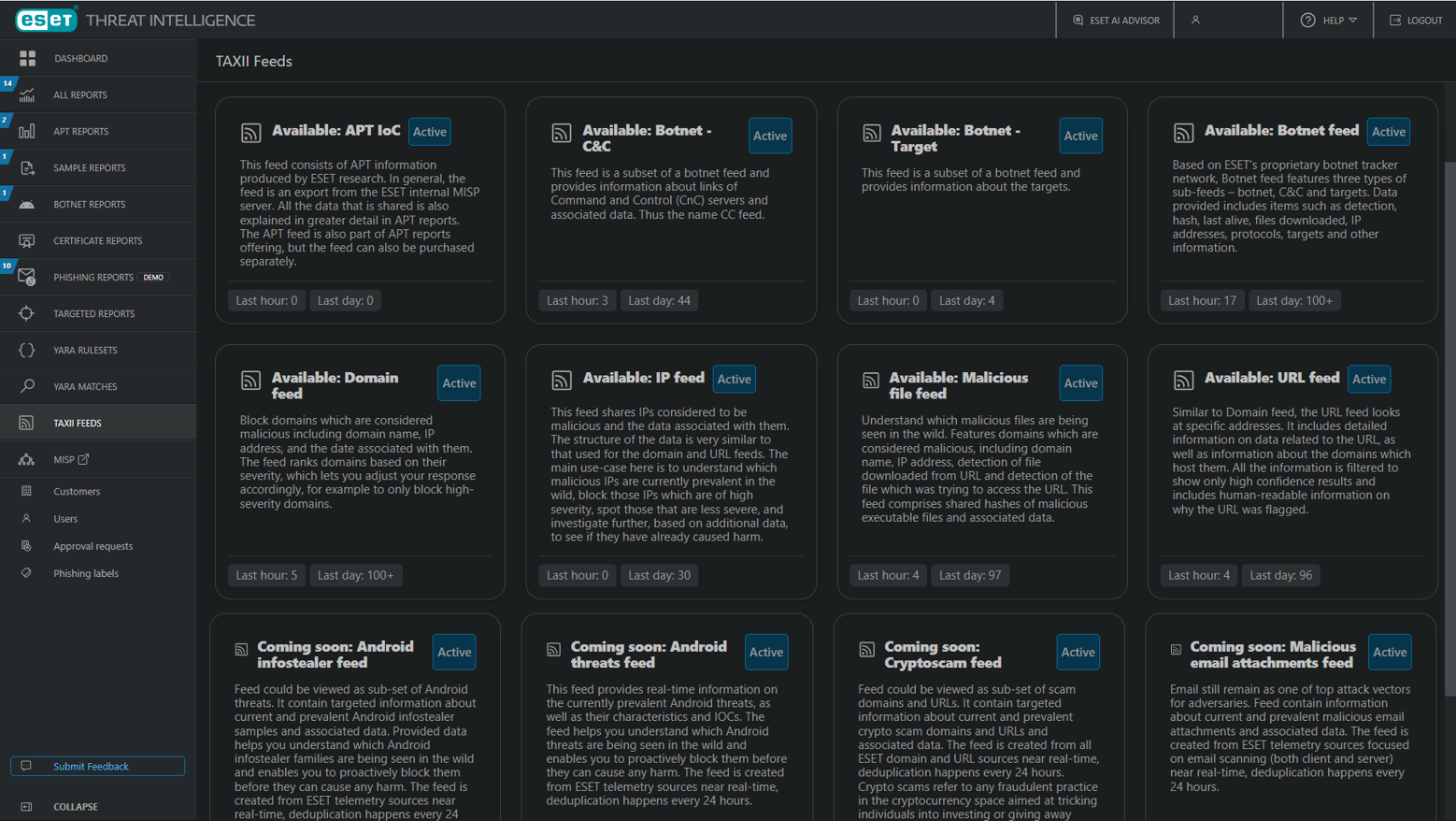The height and width of the screenshot is (821, 1456).
Task: Log out with the Logout button
Action: click(x=1416, y=20)
